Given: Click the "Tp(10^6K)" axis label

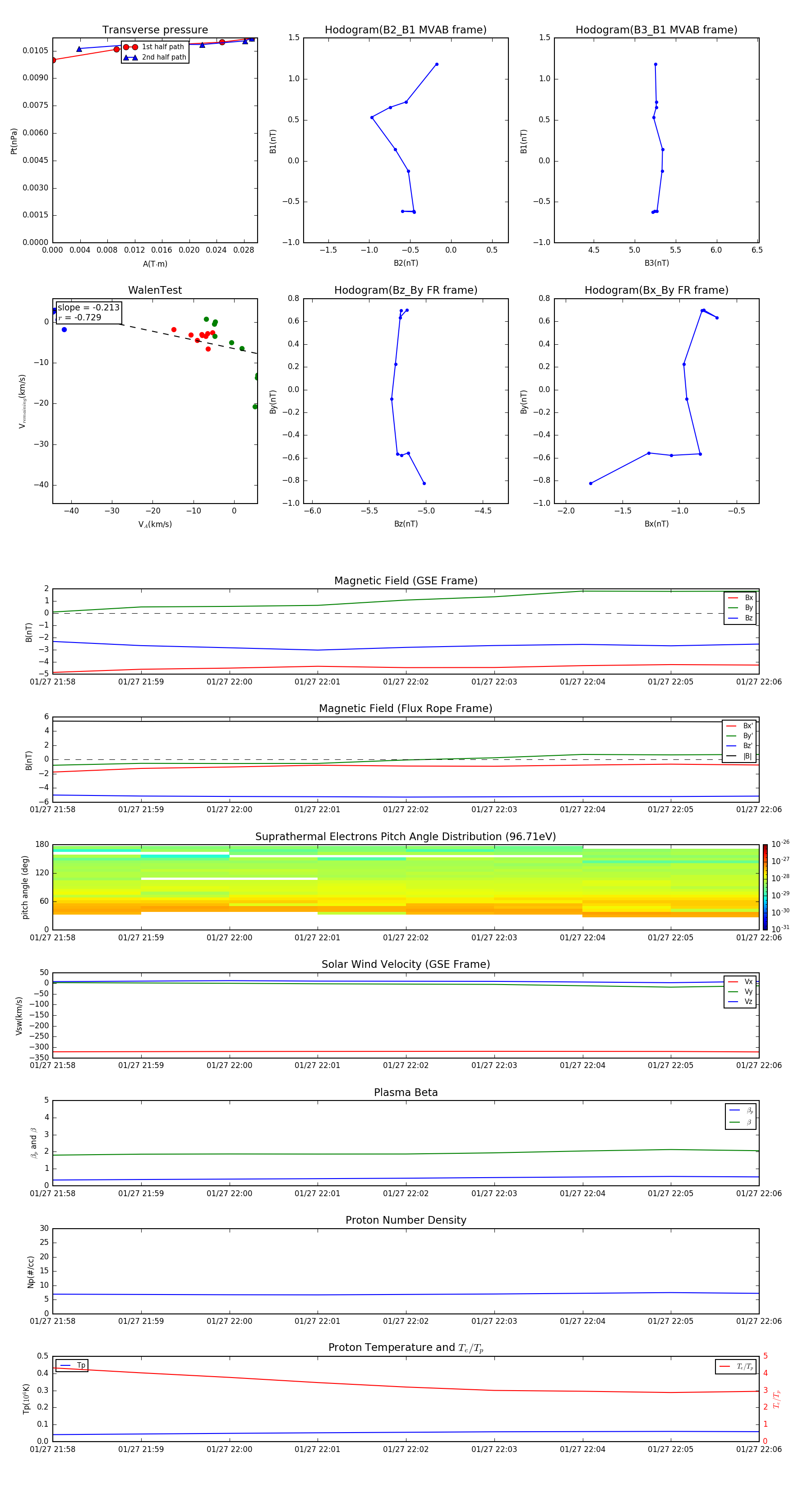Looking at the screenshot, I should click(x=26, y=1399).
